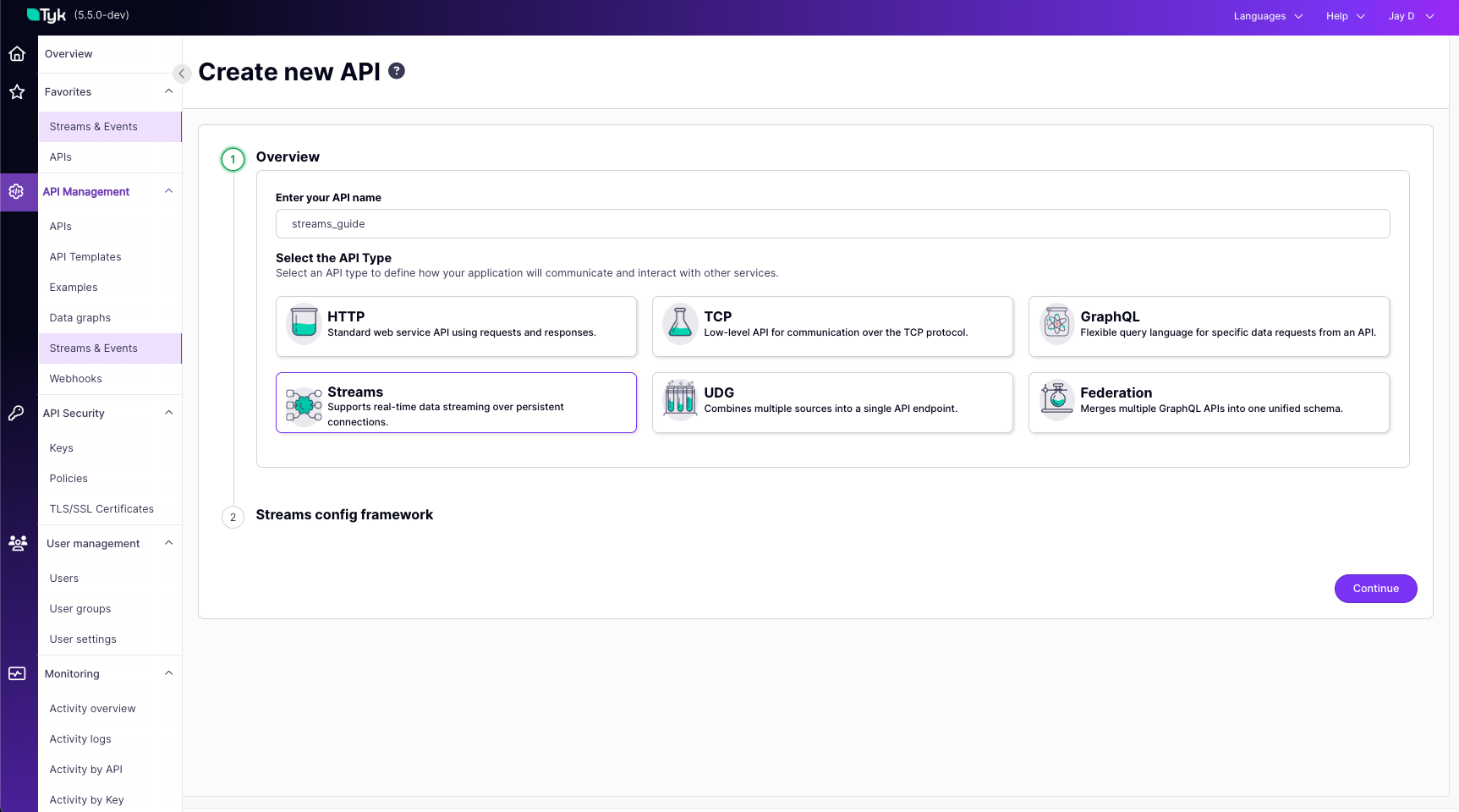Open the Home overview via sidebar icon
The width and height of the screenshot is (1459, 812).
click(x=17, y=53)
